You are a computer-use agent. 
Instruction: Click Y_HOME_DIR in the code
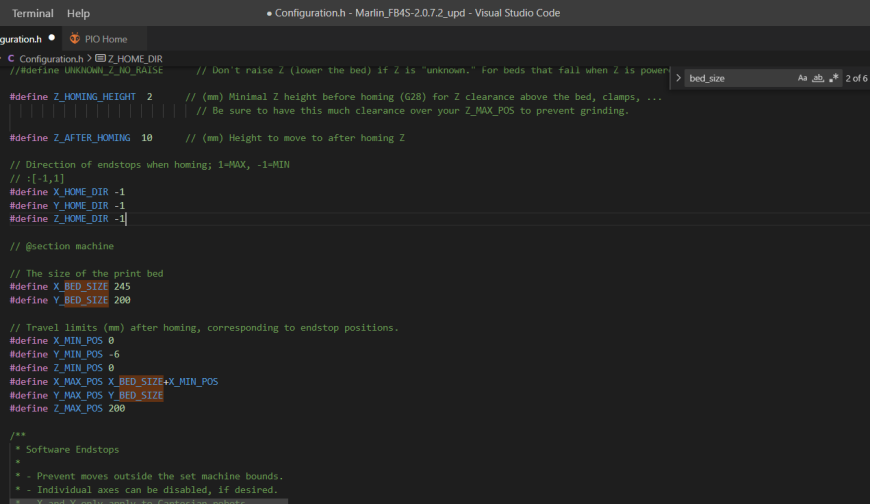(80, 205)
